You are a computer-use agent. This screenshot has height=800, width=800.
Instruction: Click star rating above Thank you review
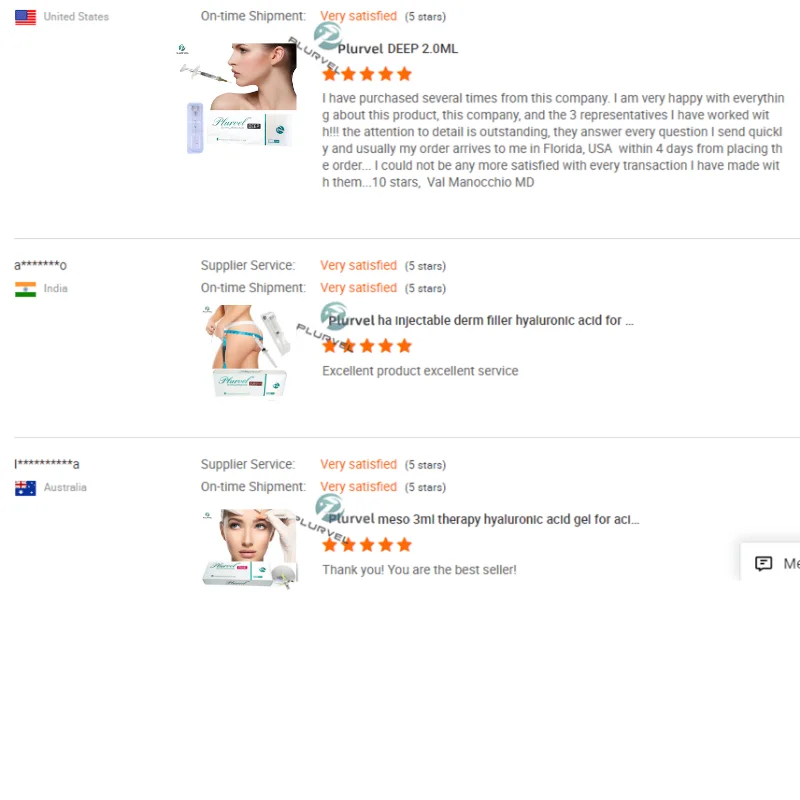pyautogui.click(x=367, y=545)
